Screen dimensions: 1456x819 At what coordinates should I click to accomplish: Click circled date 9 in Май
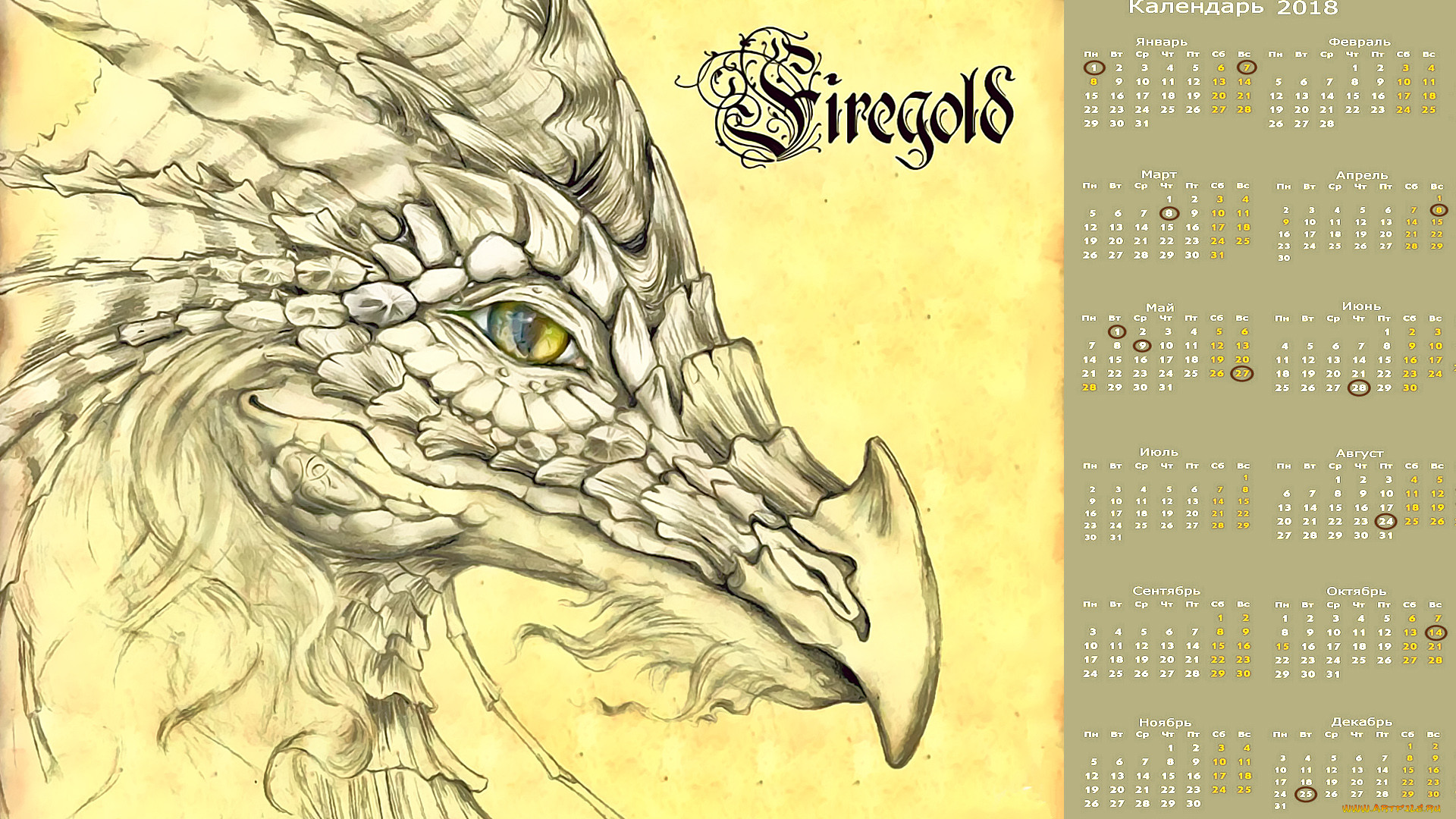[x=1141, y=346]
